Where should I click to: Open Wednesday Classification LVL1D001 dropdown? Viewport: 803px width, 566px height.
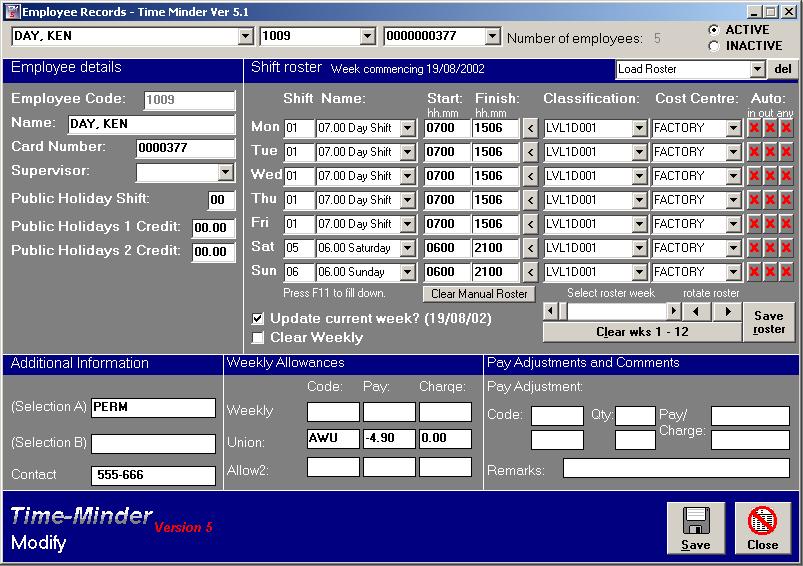click(639, 176)
